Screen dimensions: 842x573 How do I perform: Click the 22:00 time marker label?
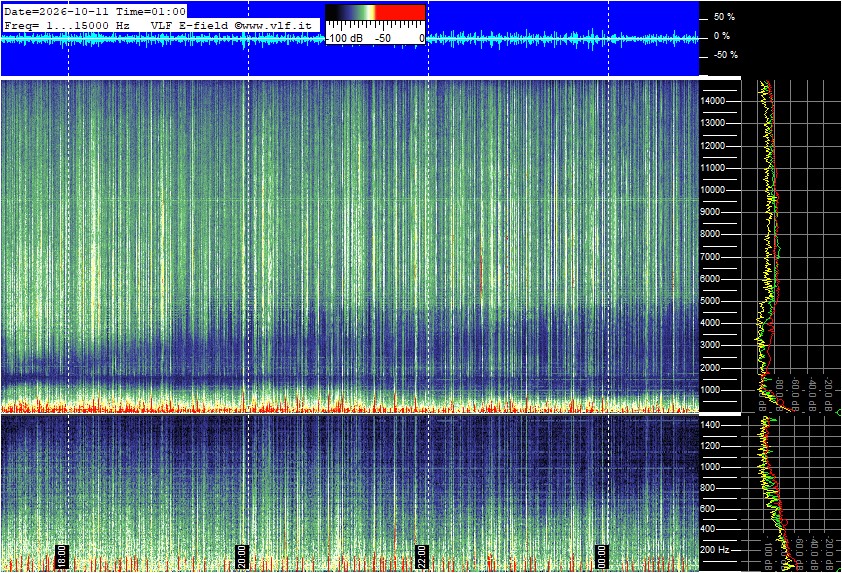coord(422,557)
